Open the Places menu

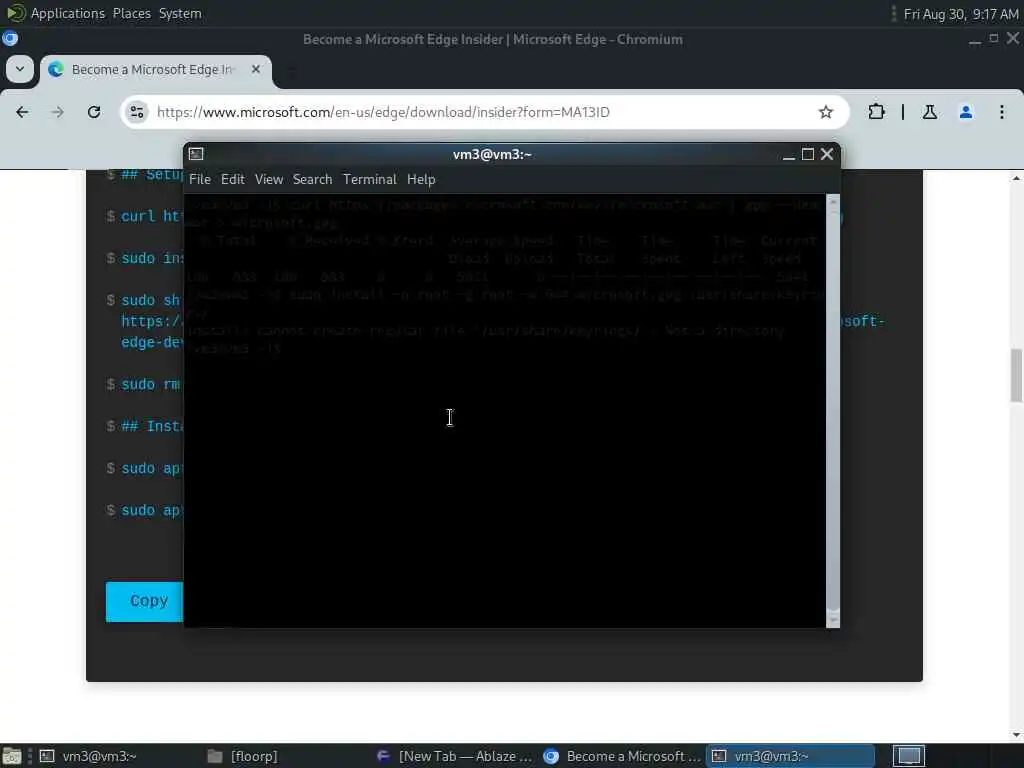[131, 13]
